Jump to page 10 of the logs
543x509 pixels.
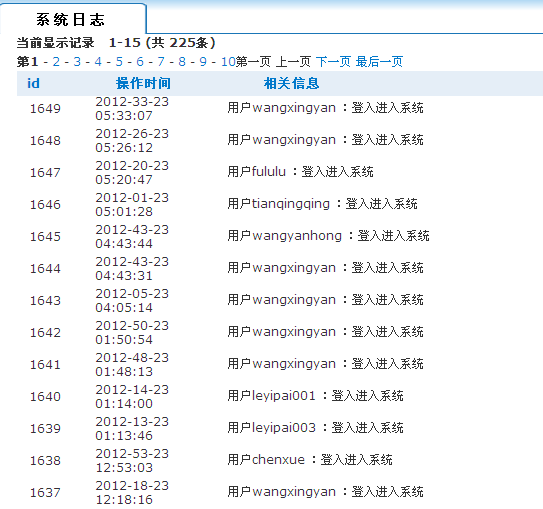[x=228, y=62]
